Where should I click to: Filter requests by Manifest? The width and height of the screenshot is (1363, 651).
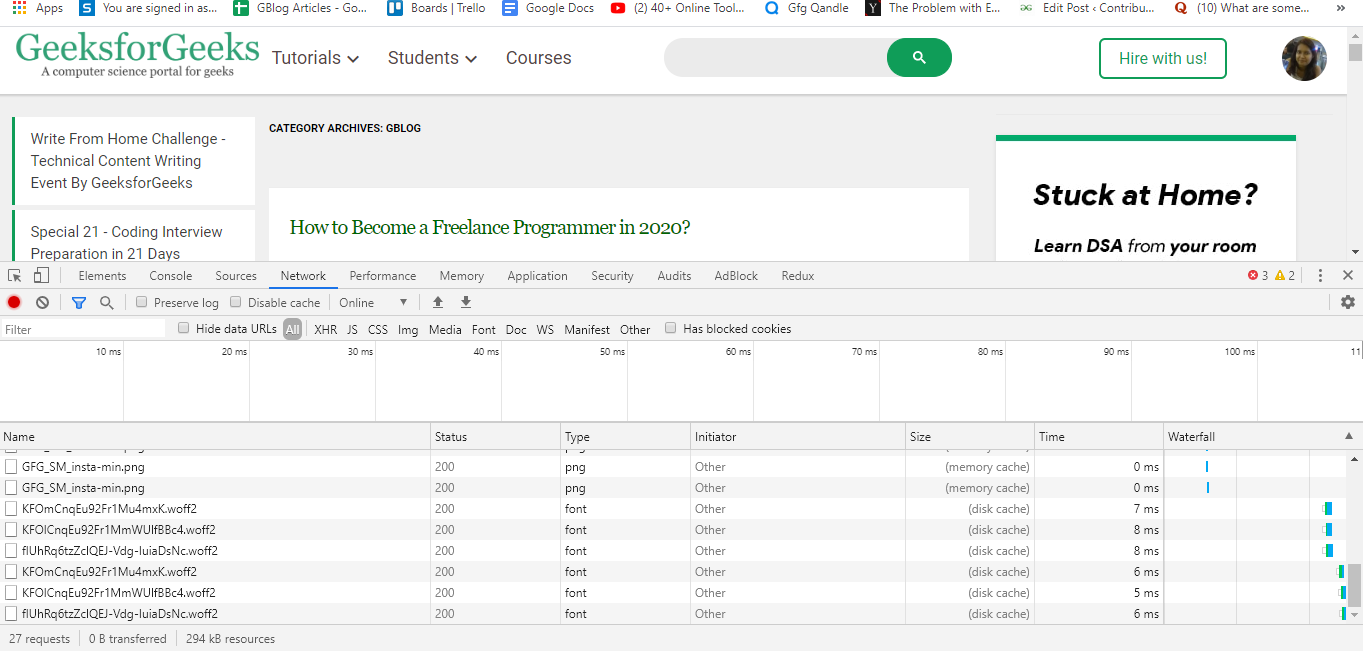[587, 329]
